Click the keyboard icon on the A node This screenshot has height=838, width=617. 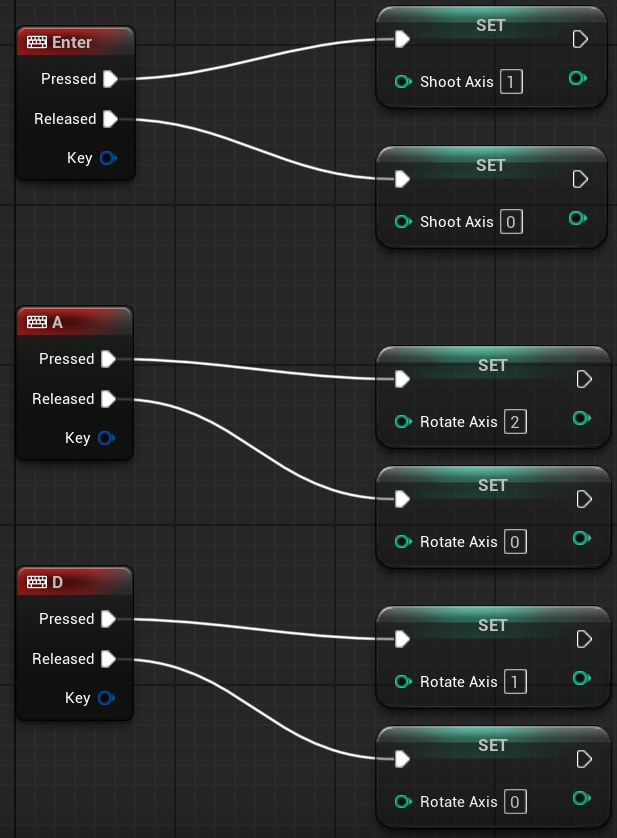(37, 322)
